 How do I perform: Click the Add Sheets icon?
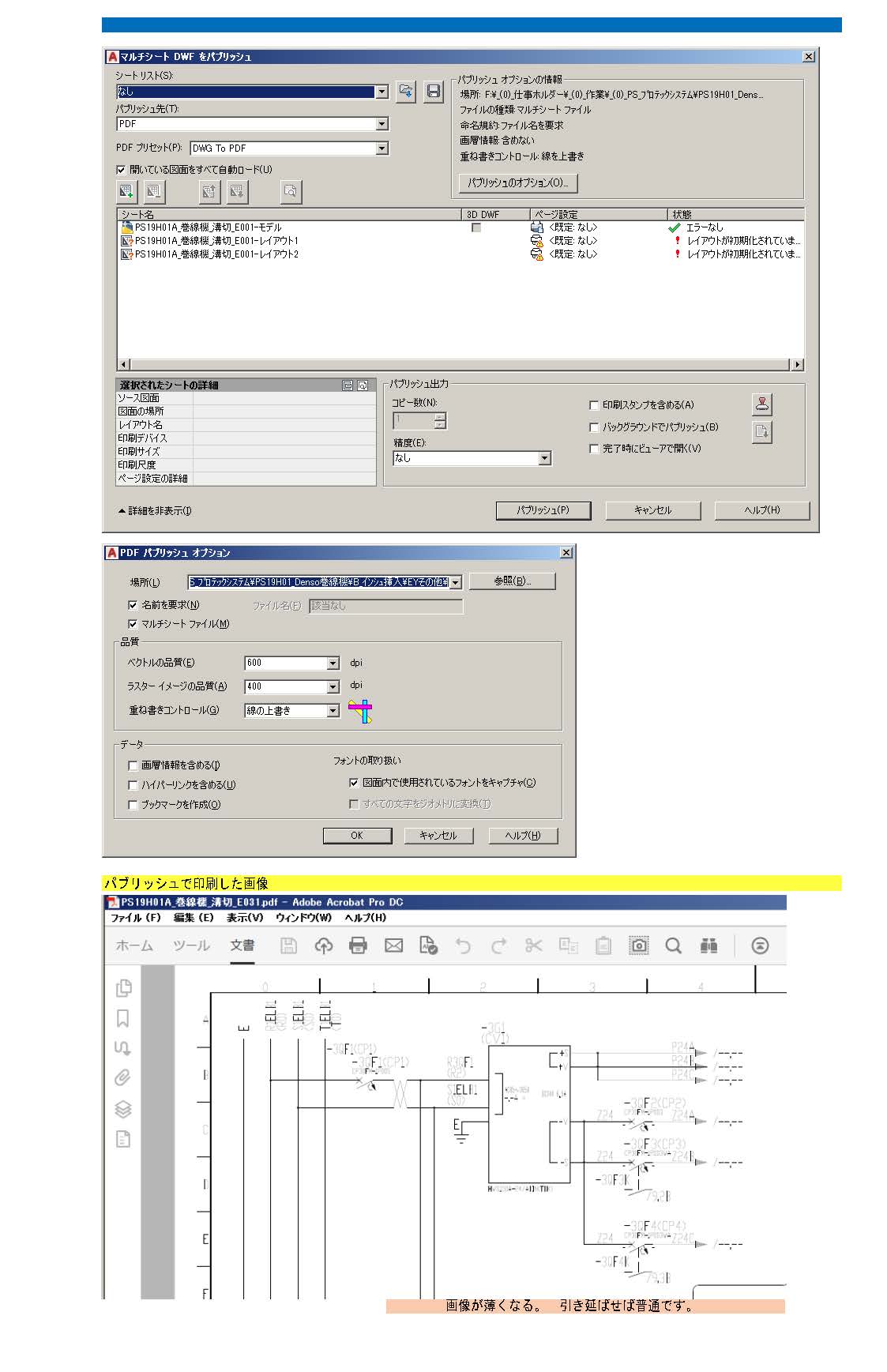pos(126,191)
